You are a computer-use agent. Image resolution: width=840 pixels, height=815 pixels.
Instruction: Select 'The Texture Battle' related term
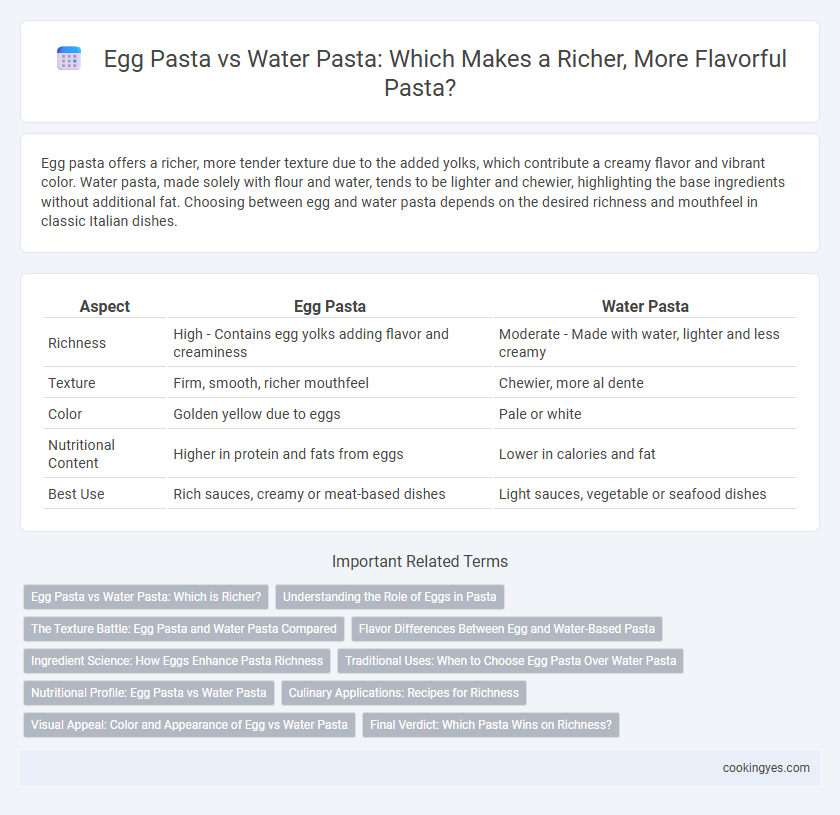click(x=184, y=629)
